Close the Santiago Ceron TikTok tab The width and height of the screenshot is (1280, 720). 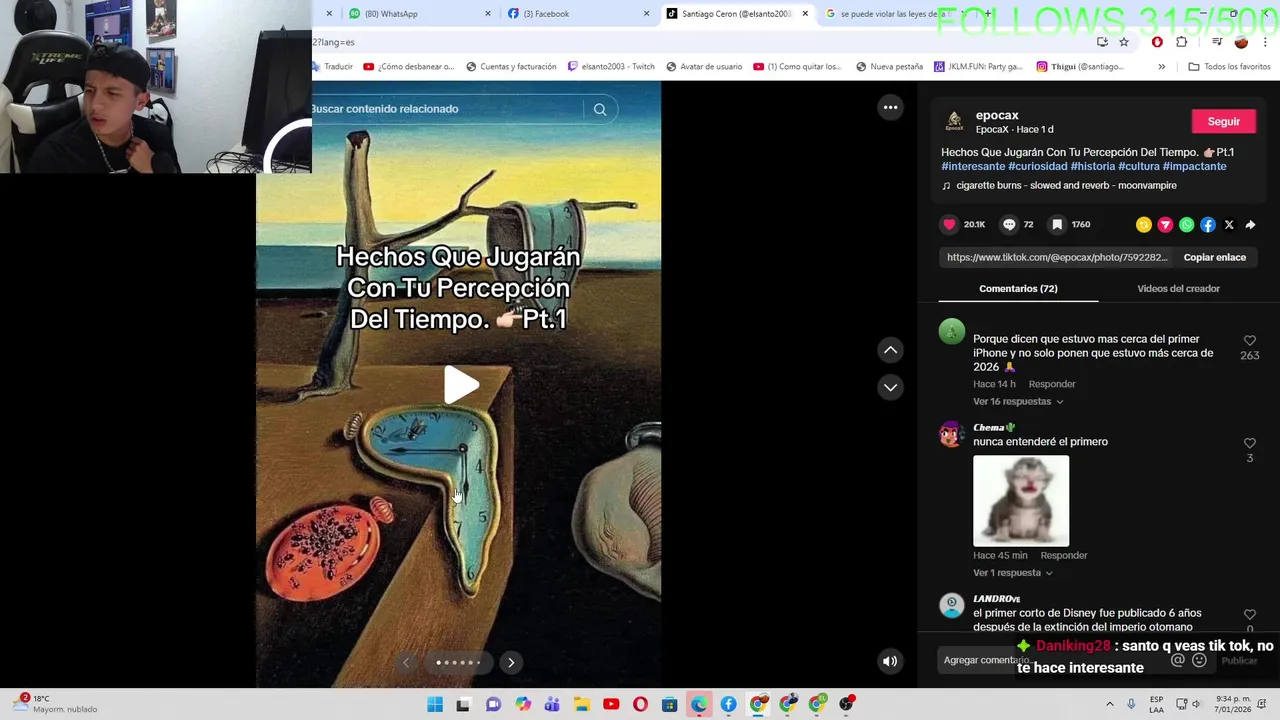tap(805, 14)
